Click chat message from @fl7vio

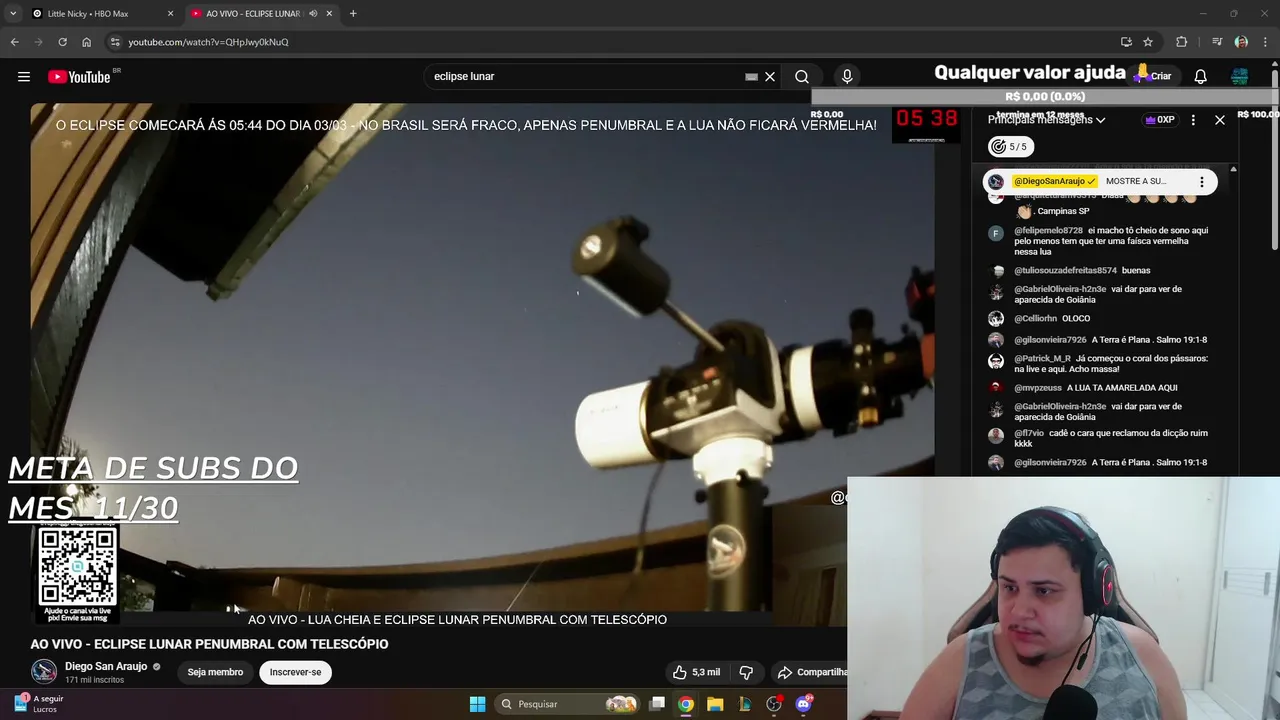[1099, 438]
